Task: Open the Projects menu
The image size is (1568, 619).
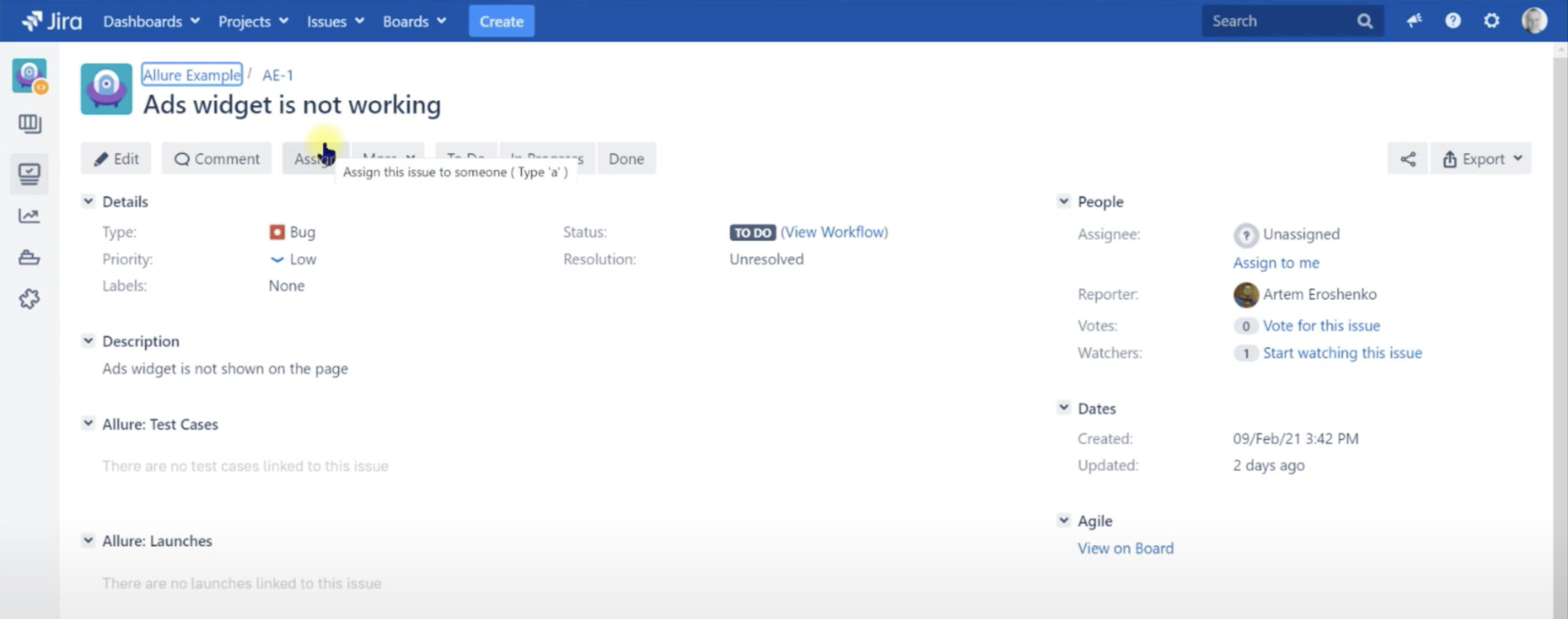Action: [x=253, y=21]
